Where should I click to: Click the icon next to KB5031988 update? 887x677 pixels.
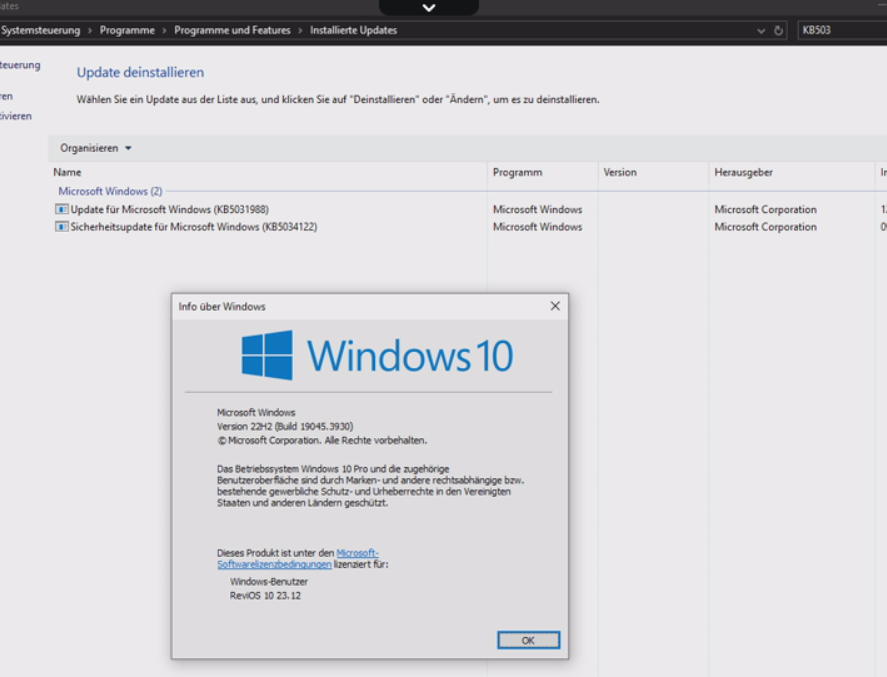(61, 209)
